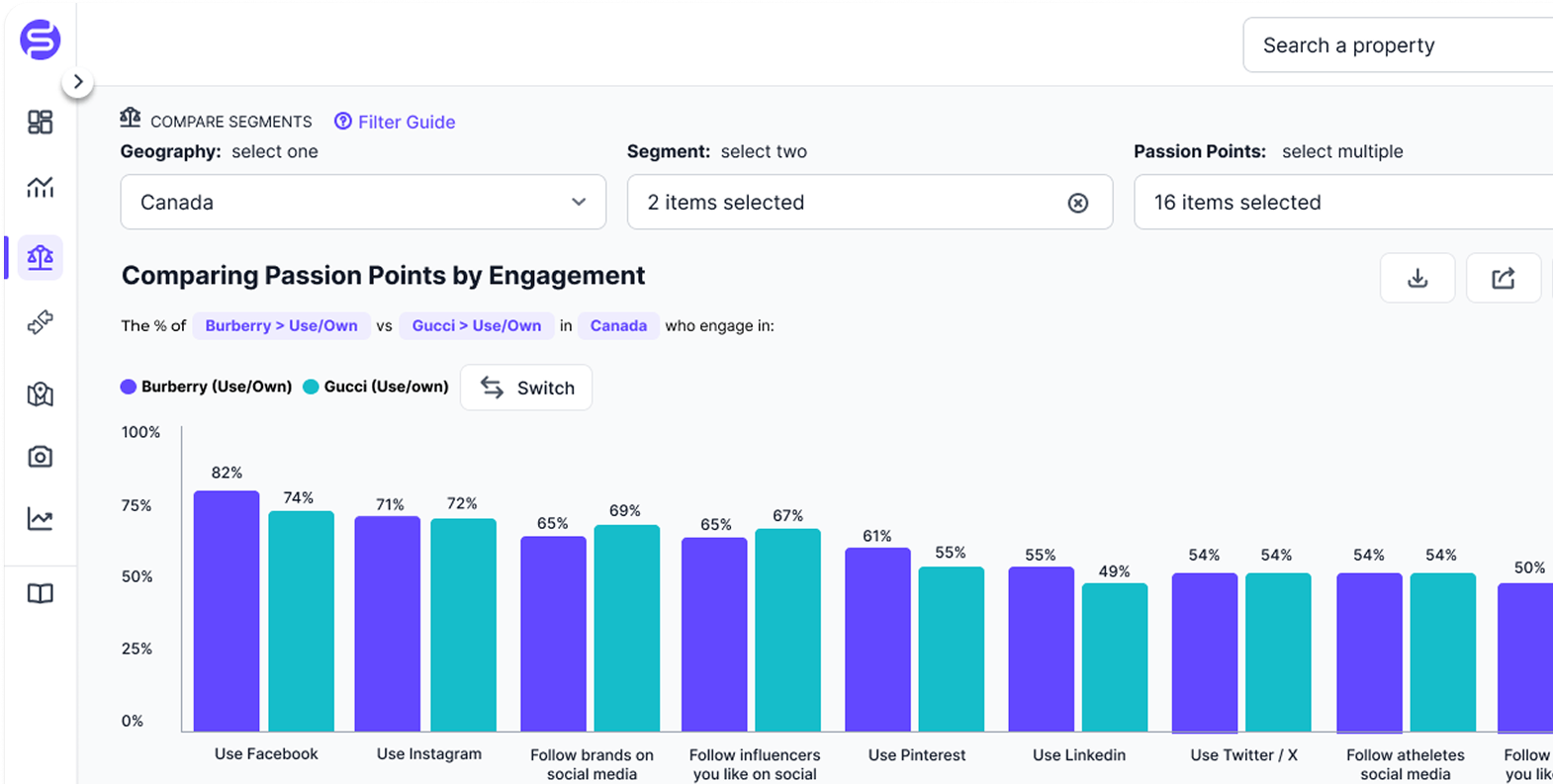Open the dashboard grid icon in sidebar
This screenshot has width=1553, height=784.
click(x=40, y=122)
